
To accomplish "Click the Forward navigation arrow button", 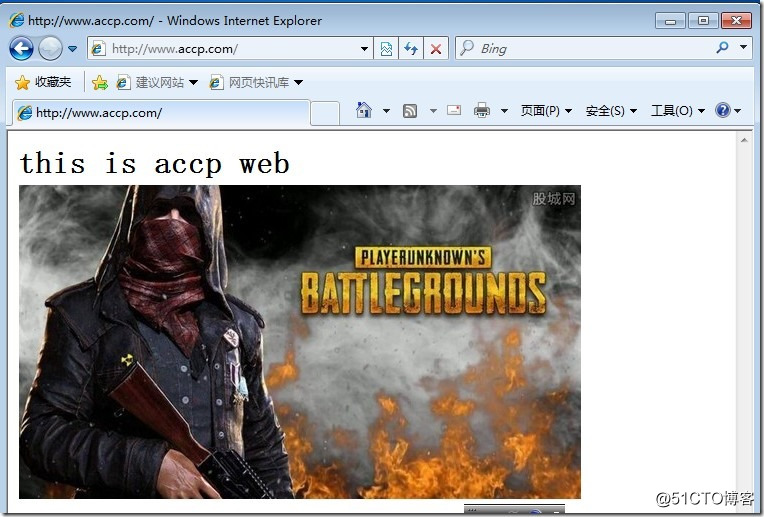I will coord(50,49).
